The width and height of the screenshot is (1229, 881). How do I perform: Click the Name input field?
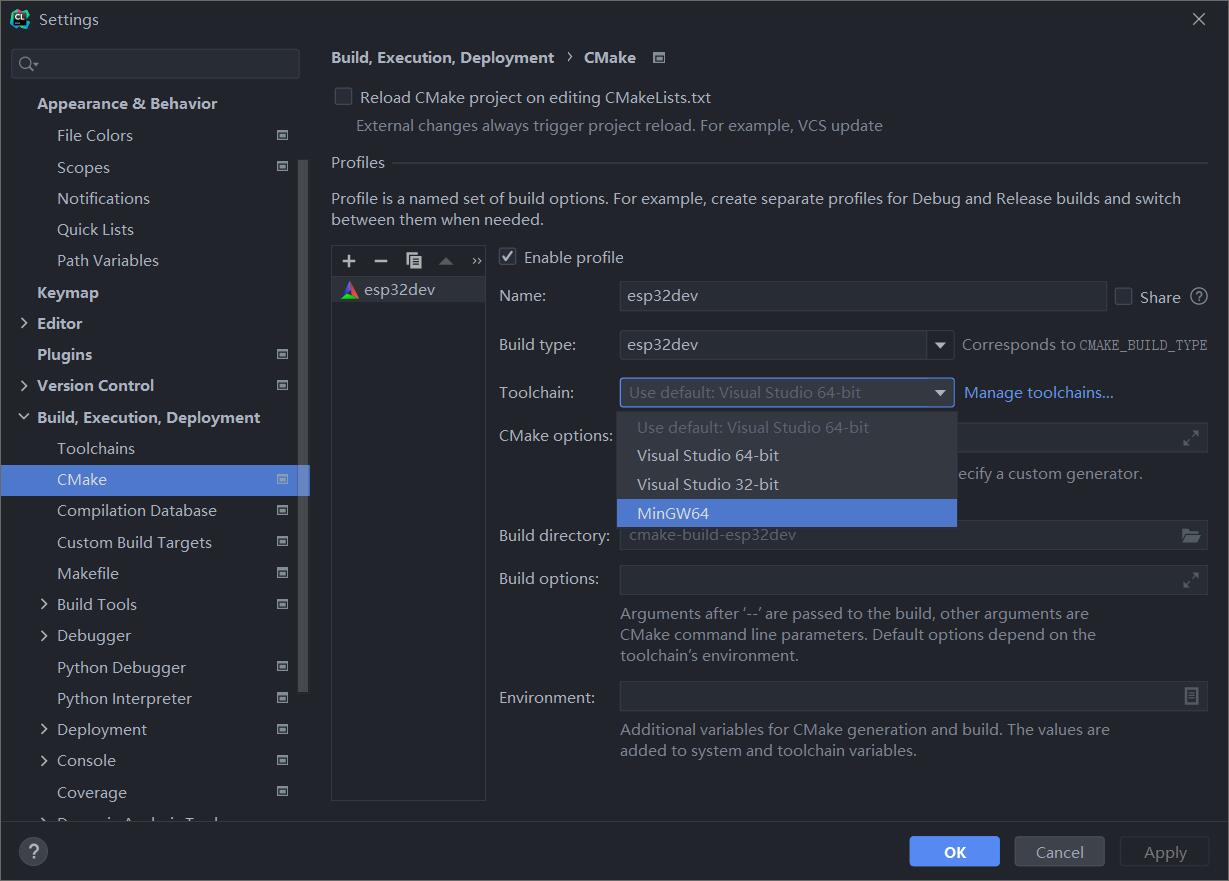(x=863, y=296)
